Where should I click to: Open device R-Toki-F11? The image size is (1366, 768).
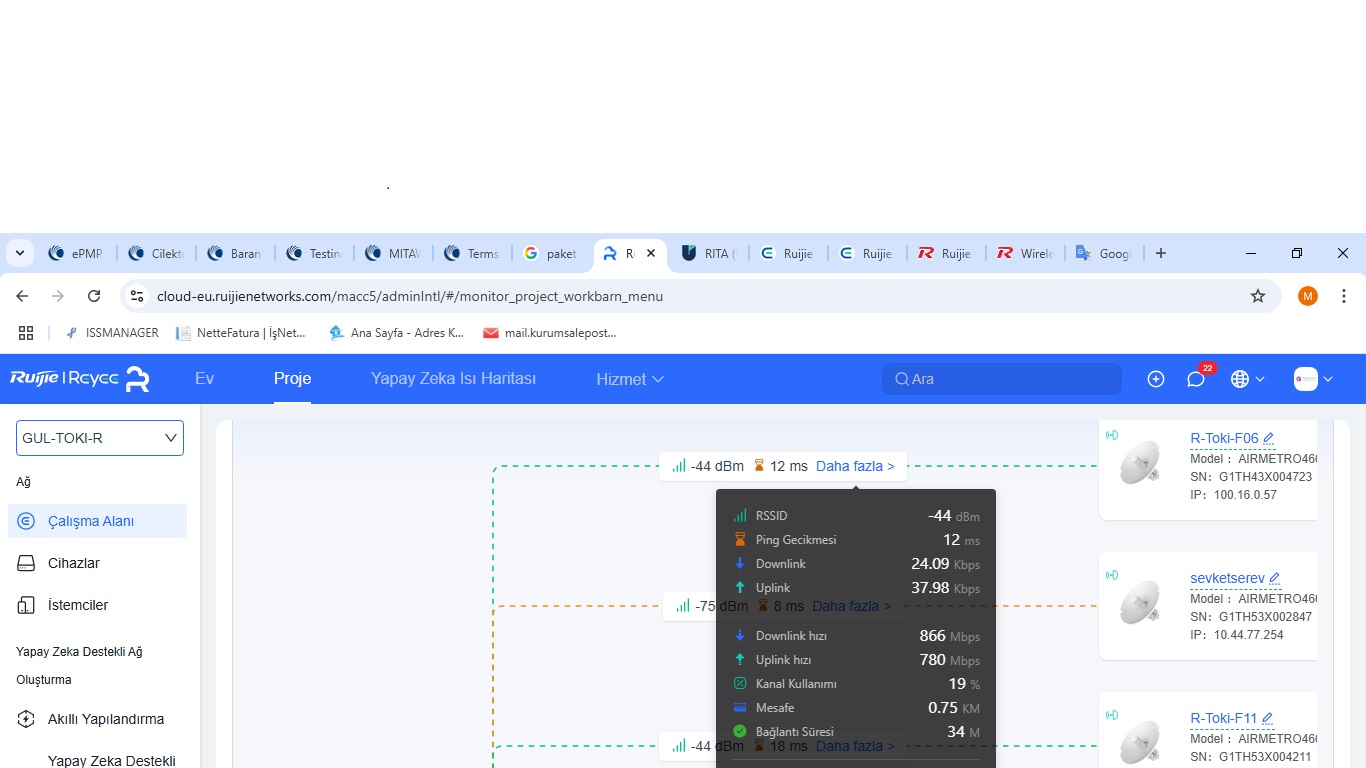pyautogui.click(x=1224, y=718)
